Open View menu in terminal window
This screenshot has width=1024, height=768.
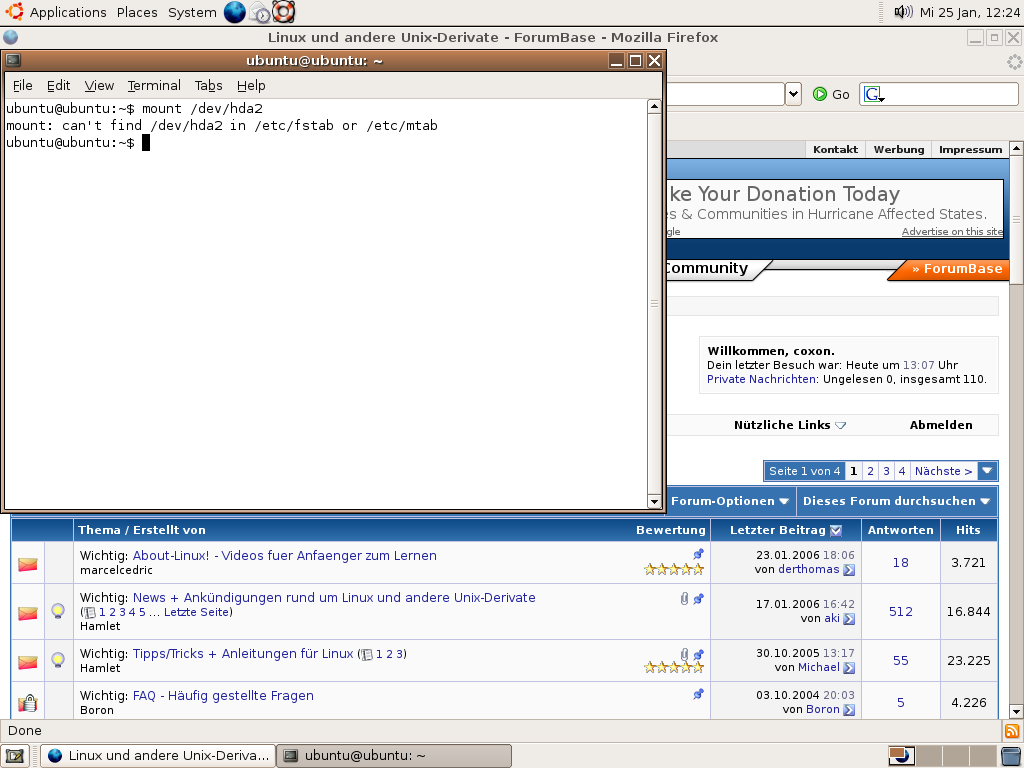coord(99,86)
